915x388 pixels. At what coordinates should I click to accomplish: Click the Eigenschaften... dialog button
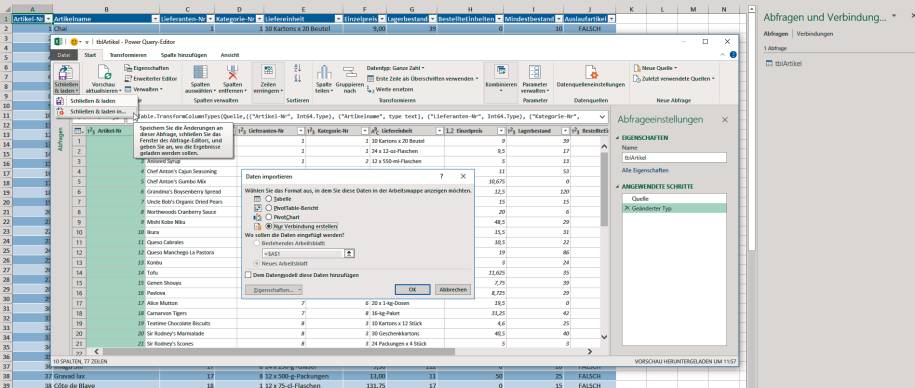click(274, 289)
